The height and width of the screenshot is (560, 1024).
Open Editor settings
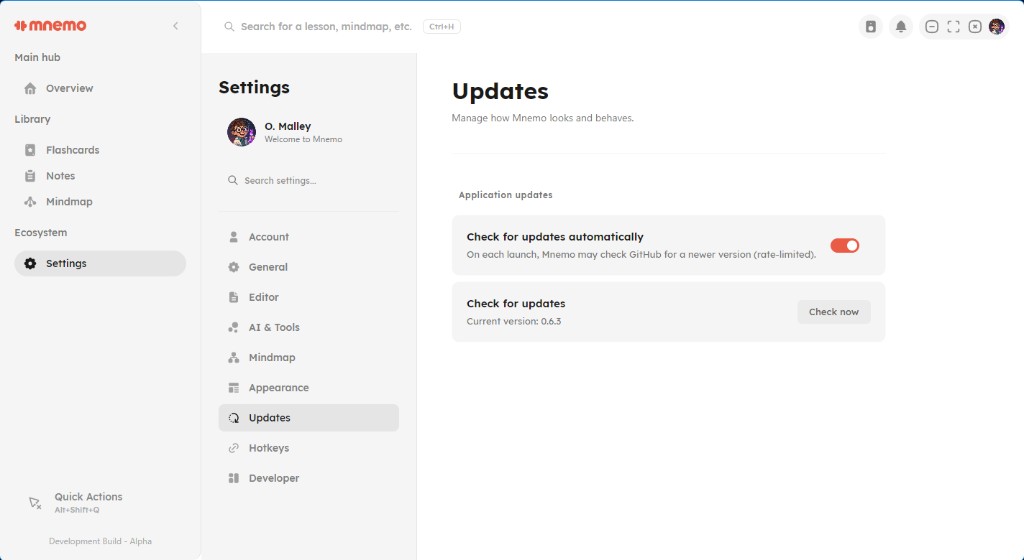(x=309, y=297)
